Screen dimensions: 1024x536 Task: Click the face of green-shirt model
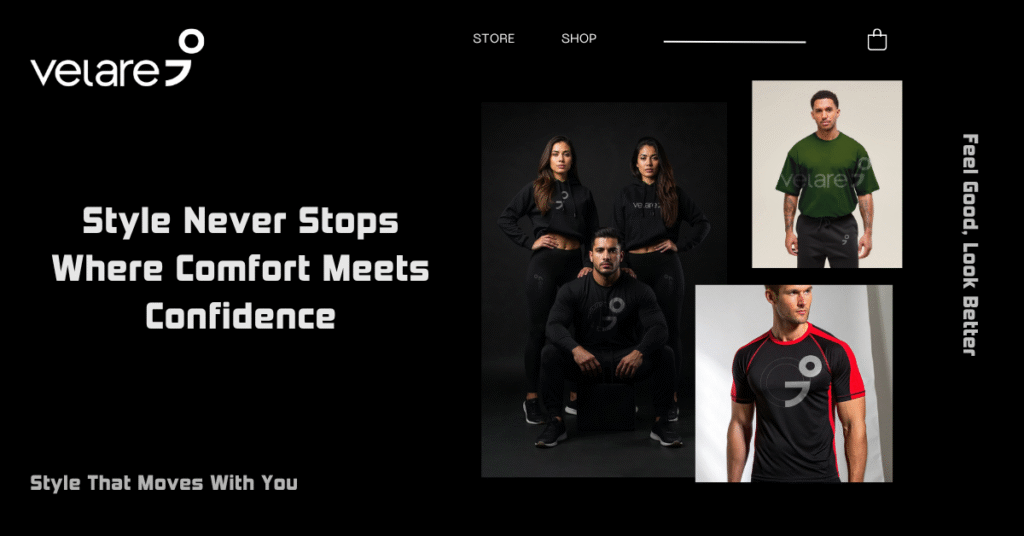point(825,113)
